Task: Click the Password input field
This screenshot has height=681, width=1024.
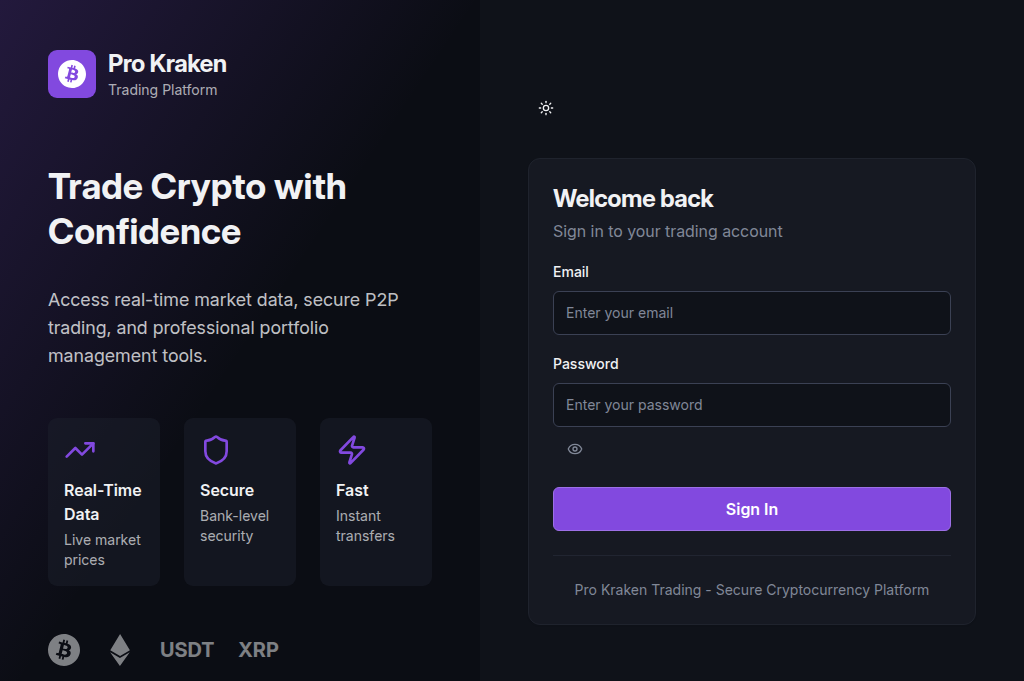Action: click(751, 405)
